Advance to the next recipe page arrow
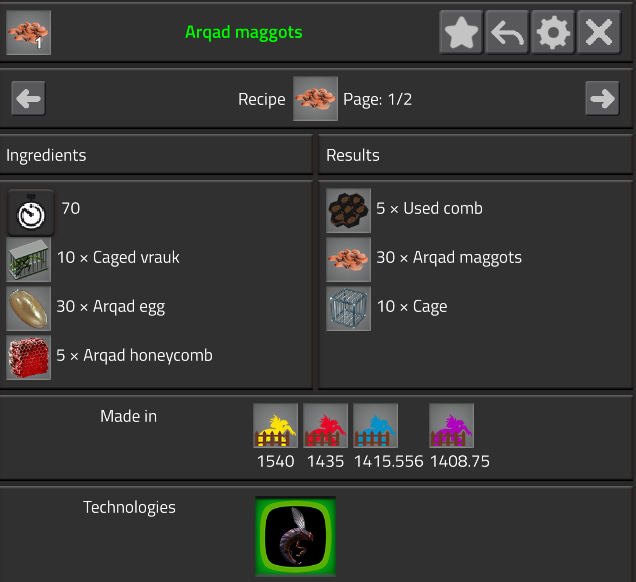 (602, 99)
